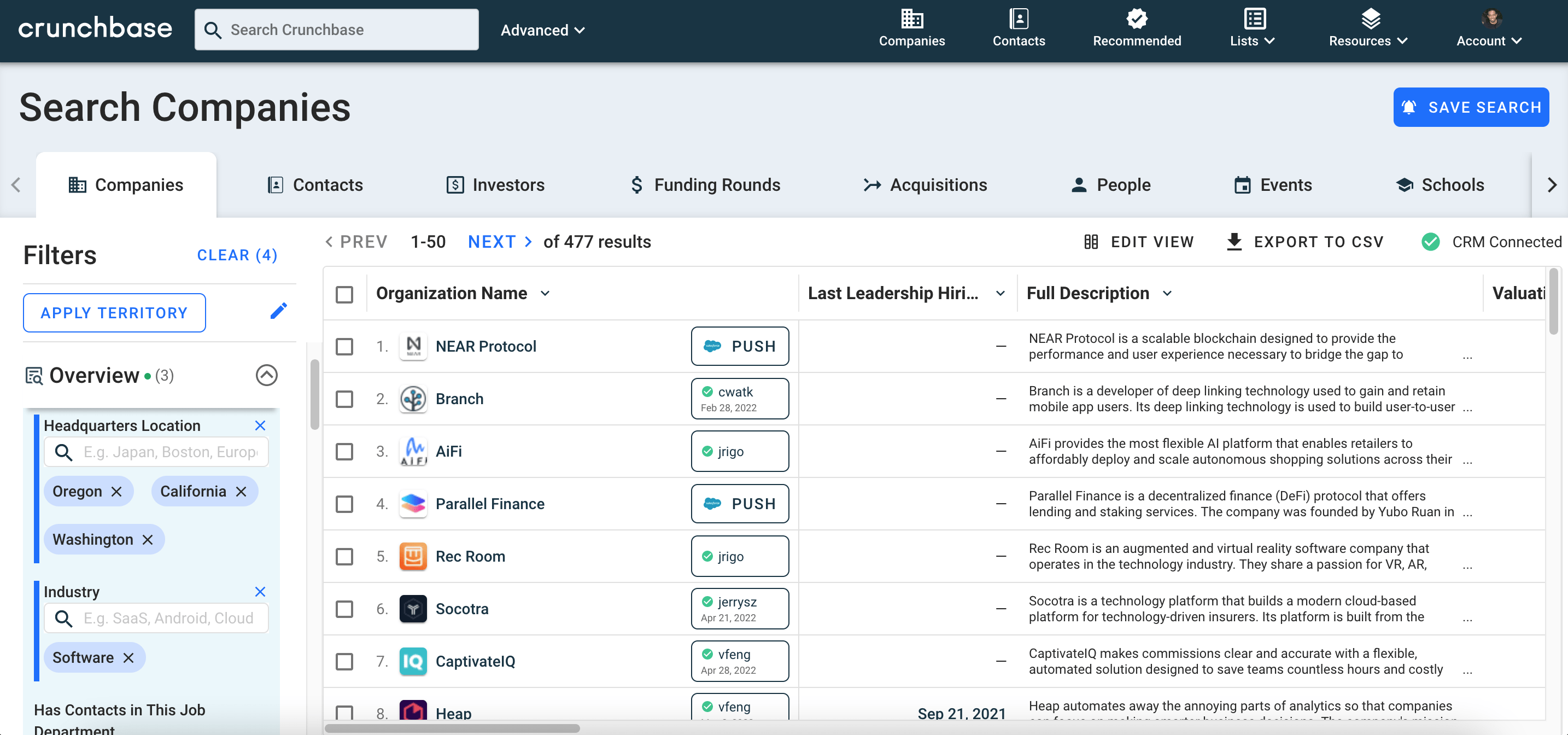Screen dimensions: 1568x735
Task: Open the Organization Name column dropdown
Action: click(x=546, y=294)
